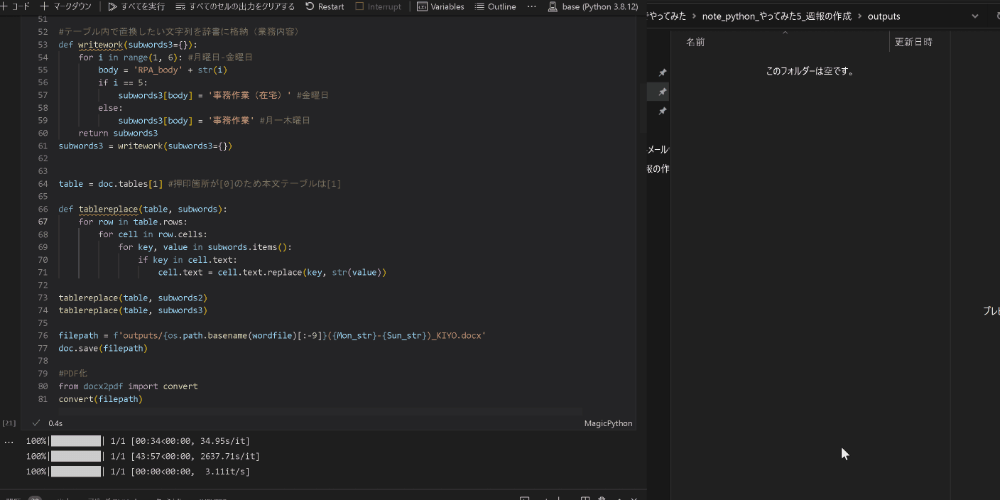The width and height of the screenshot is (1000, 500).
Task: Click the このフォルダーは空です message
Action: click(809, 71)
